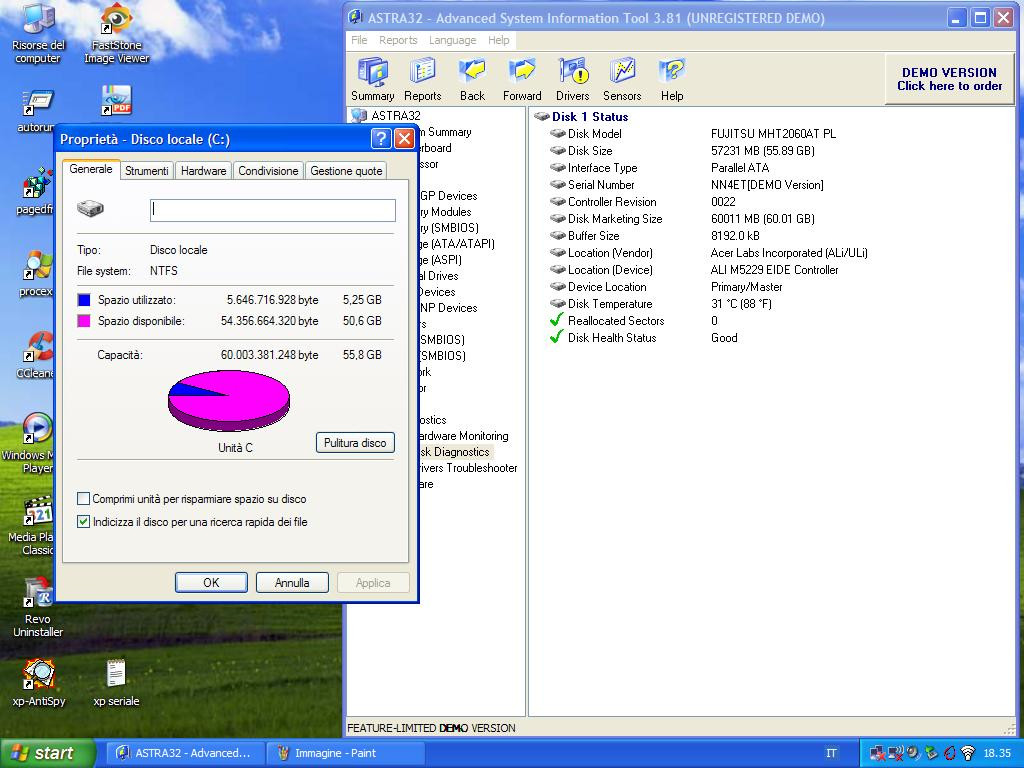
Task: Click the Forward arrow toolbar icon
Action: (x=522, y=79)
